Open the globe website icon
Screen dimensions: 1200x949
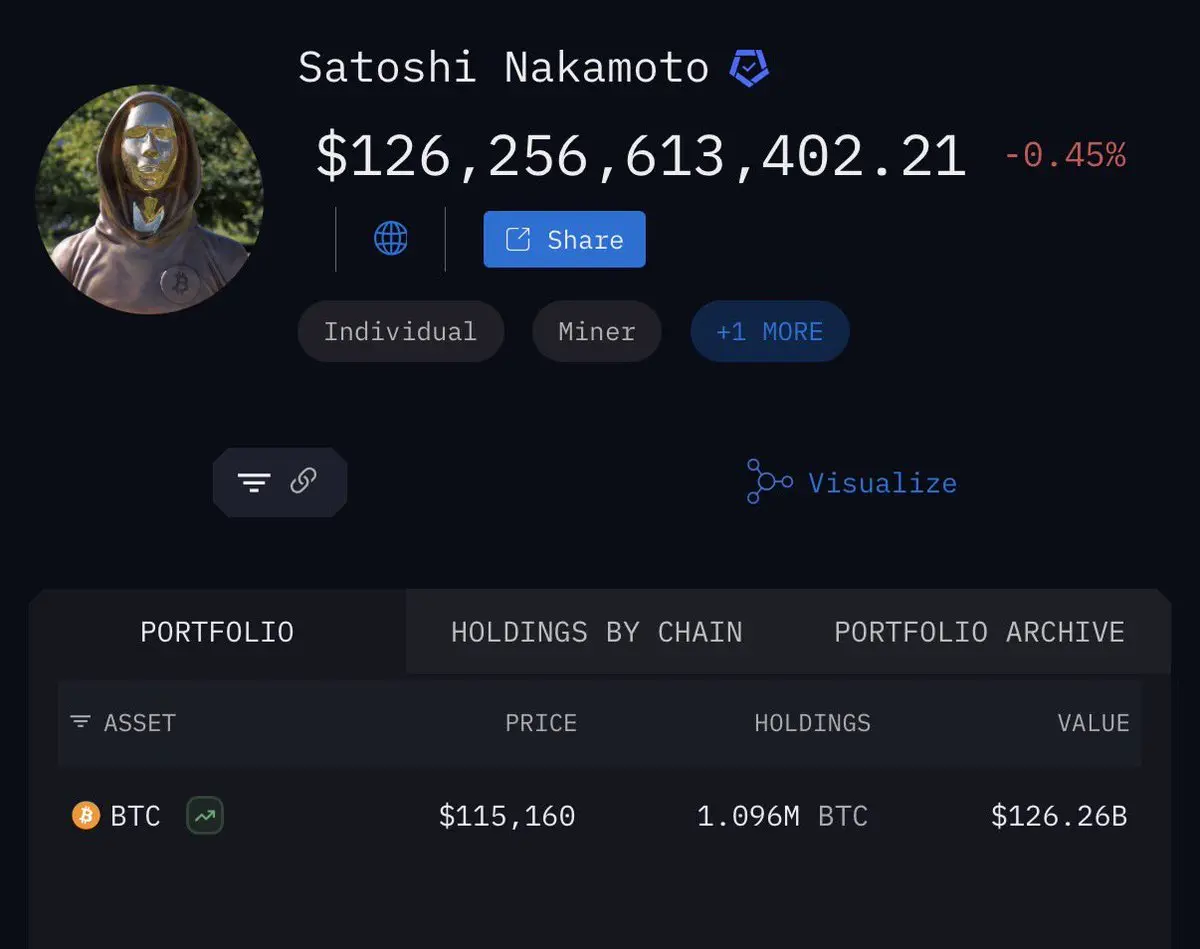click(x=391, y=239)
